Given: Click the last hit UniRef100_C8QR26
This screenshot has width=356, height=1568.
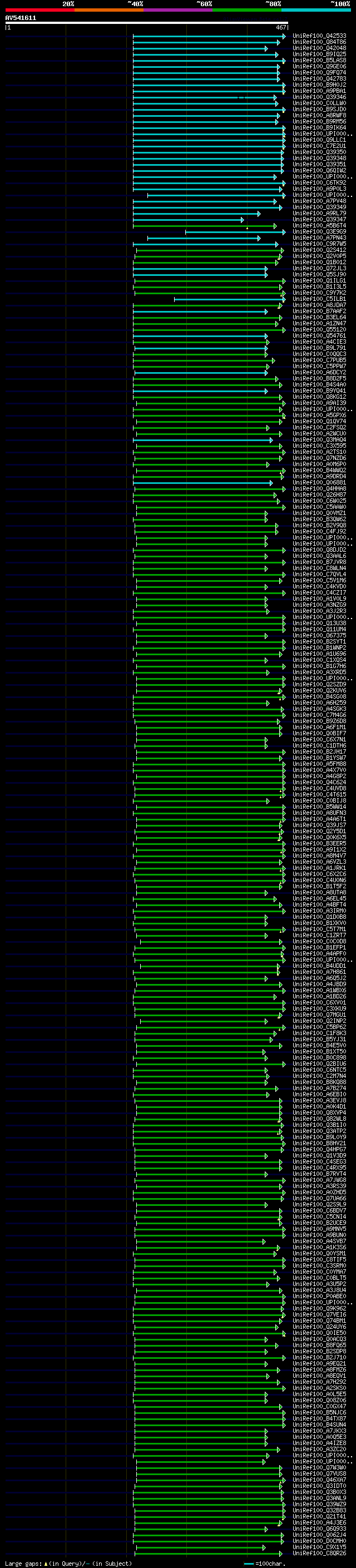Looking at the screenshot, I should [319, 1554].
